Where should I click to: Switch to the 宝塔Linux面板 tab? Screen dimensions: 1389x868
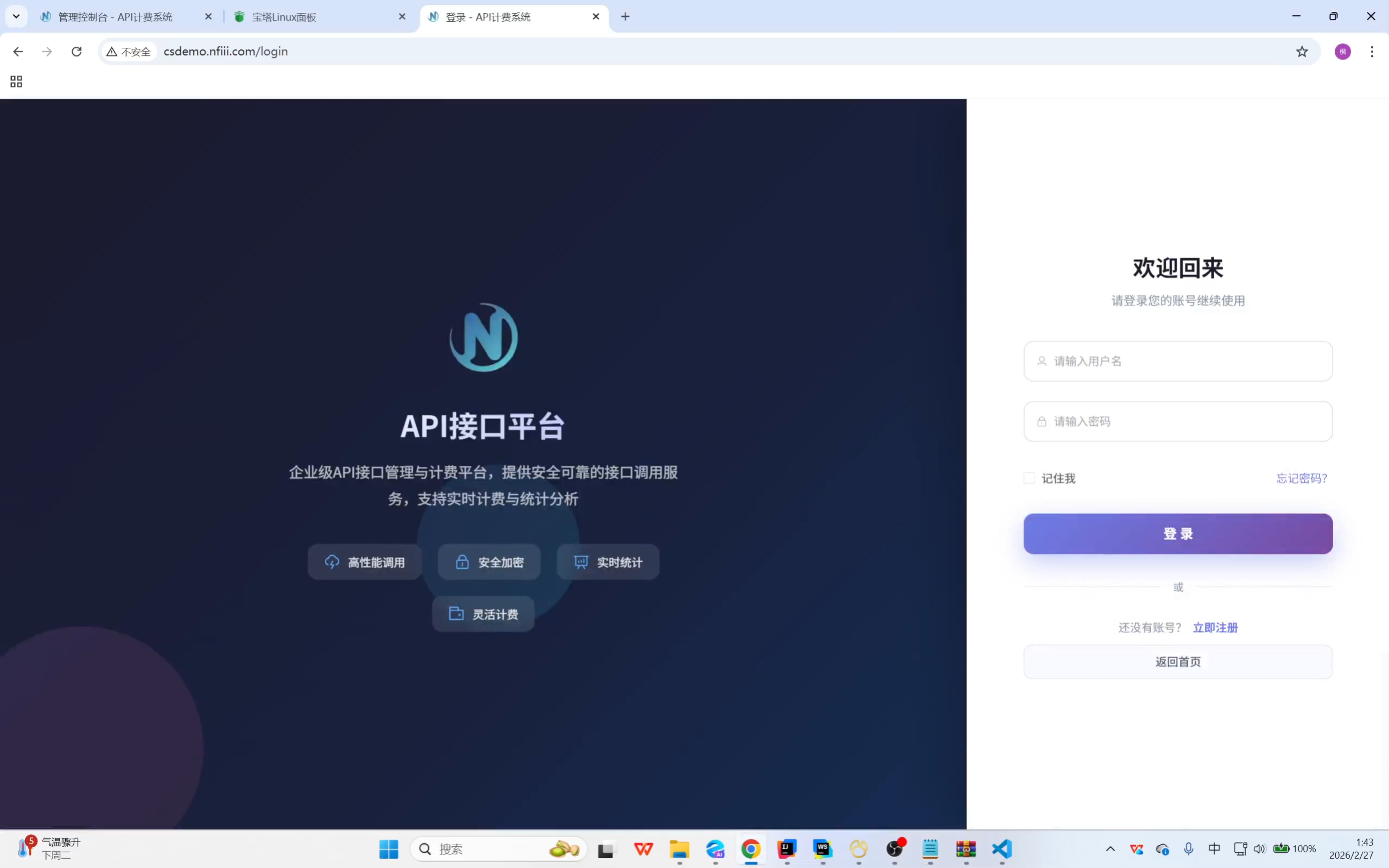coord(284,17)
